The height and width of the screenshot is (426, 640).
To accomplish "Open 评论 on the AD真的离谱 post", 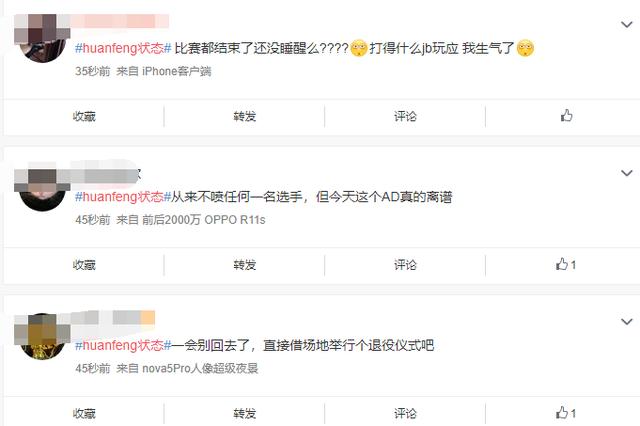I will [405, 265].
